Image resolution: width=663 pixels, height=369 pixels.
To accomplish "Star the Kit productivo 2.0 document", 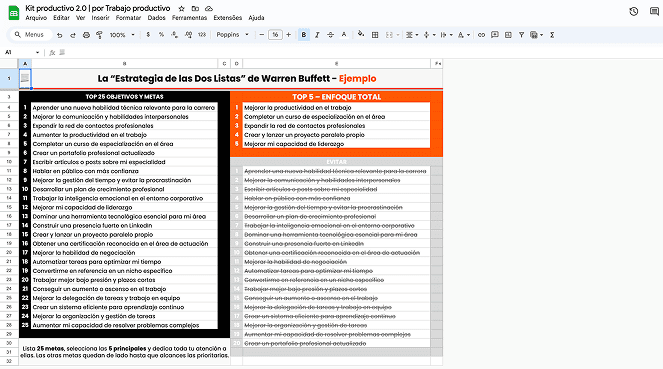I will (x=181, y=8).
